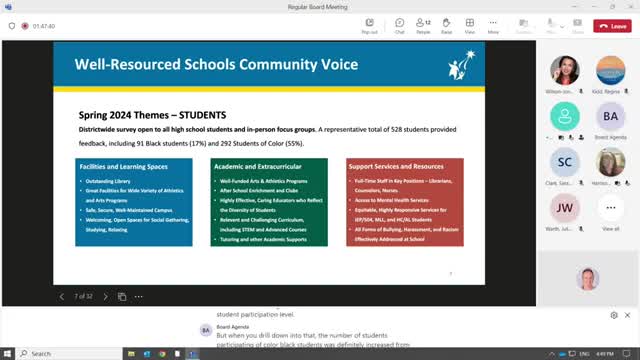The image size is (640, 360).
Task: Click the green 'Academic and Extracurricular' box
Action: (269, 202)
